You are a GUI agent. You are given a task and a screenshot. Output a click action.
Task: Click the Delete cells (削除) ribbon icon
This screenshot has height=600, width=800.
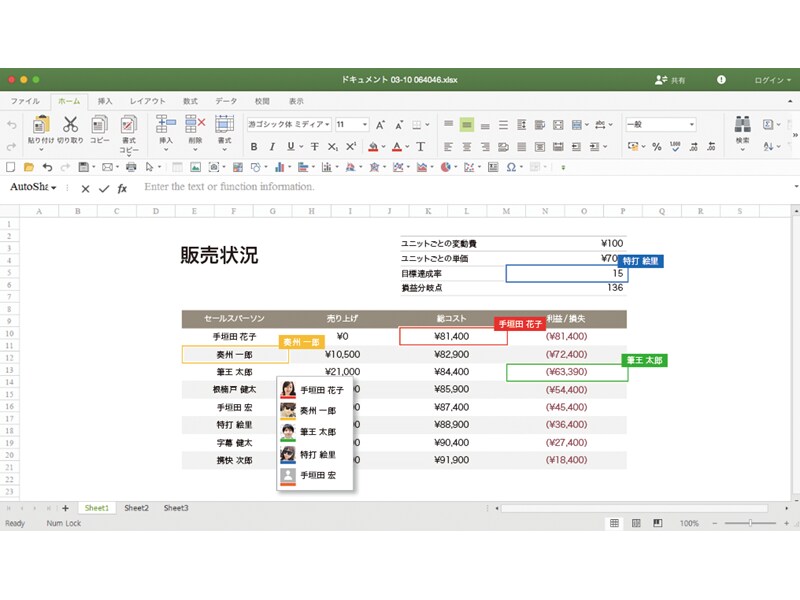point(195,124)
